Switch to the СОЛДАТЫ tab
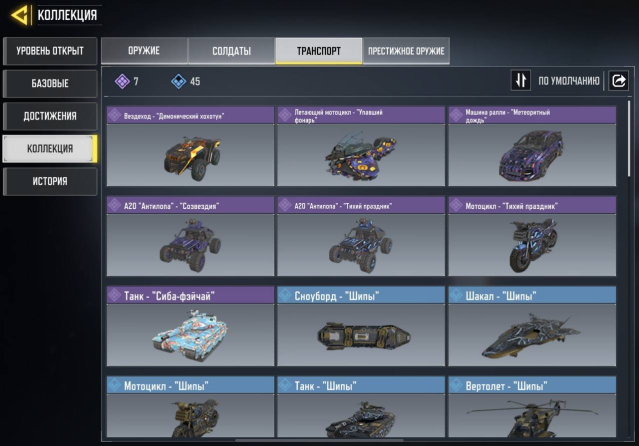This screenshot has width=639, height=446. pos(231,51)
